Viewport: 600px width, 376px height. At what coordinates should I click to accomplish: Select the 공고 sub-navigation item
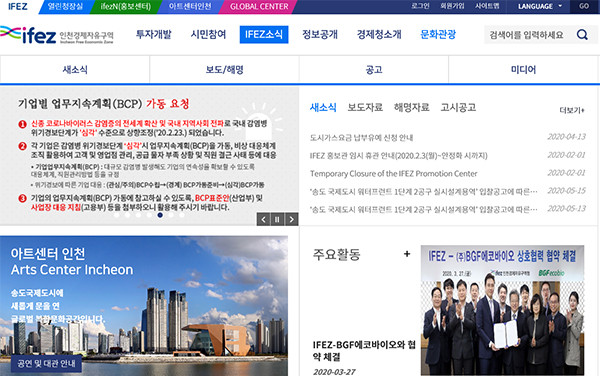click(x=374, y=70)
